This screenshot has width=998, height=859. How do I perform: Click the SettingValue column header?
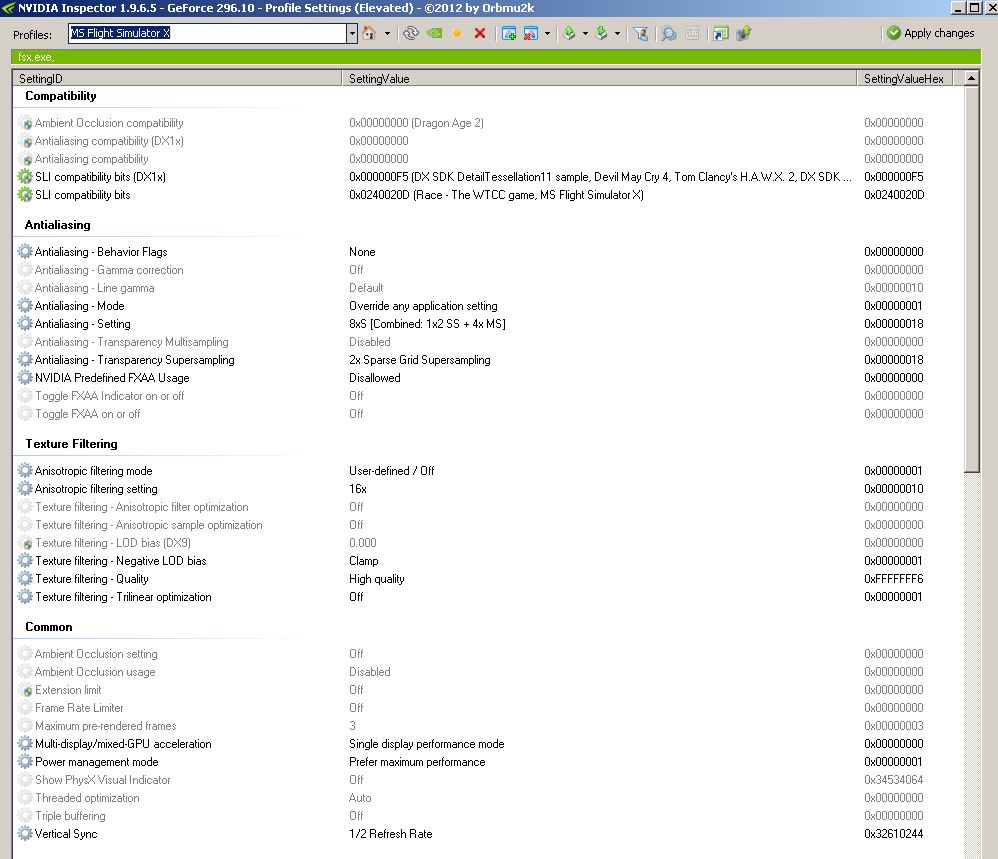tap(599, 78)
